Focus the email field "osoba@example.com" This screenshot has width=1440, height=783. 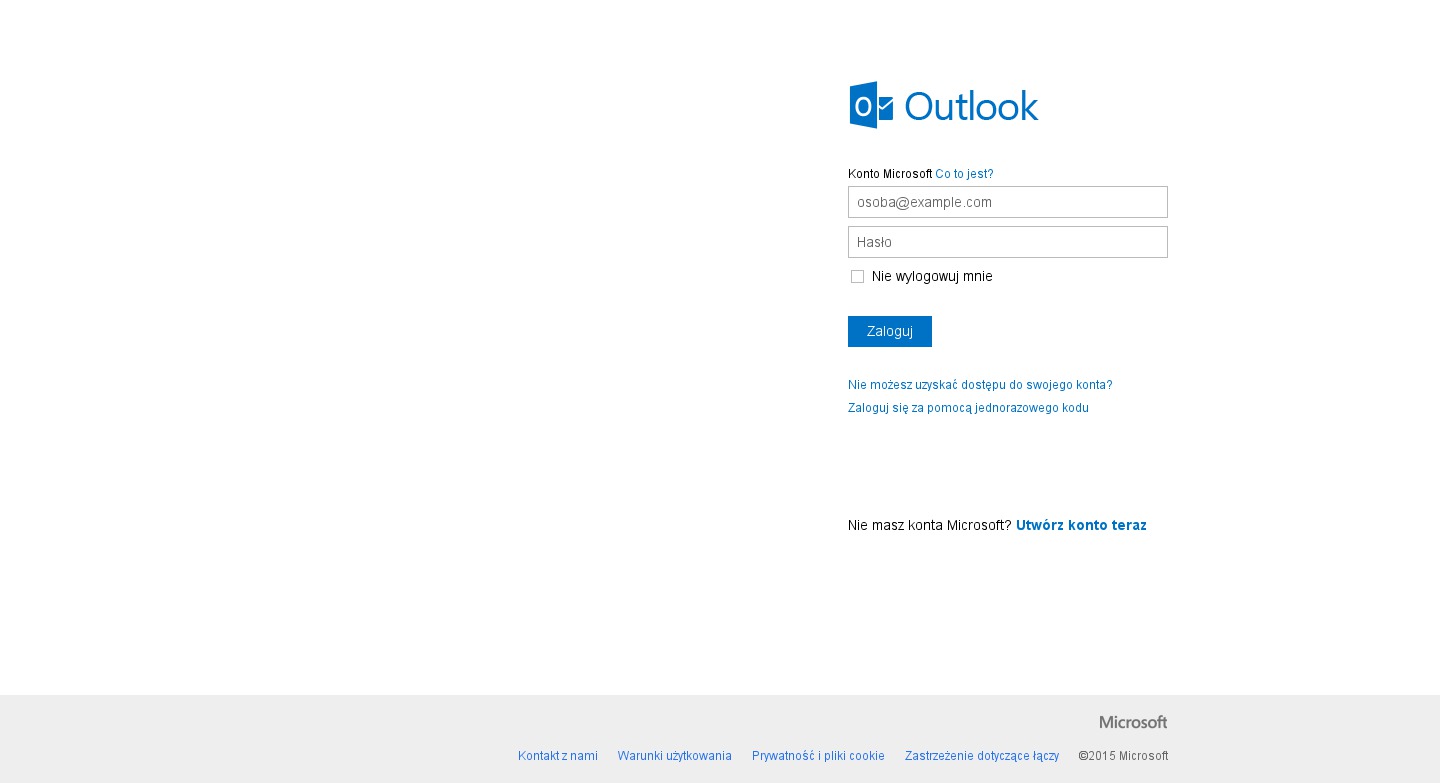pos(1008,202)
